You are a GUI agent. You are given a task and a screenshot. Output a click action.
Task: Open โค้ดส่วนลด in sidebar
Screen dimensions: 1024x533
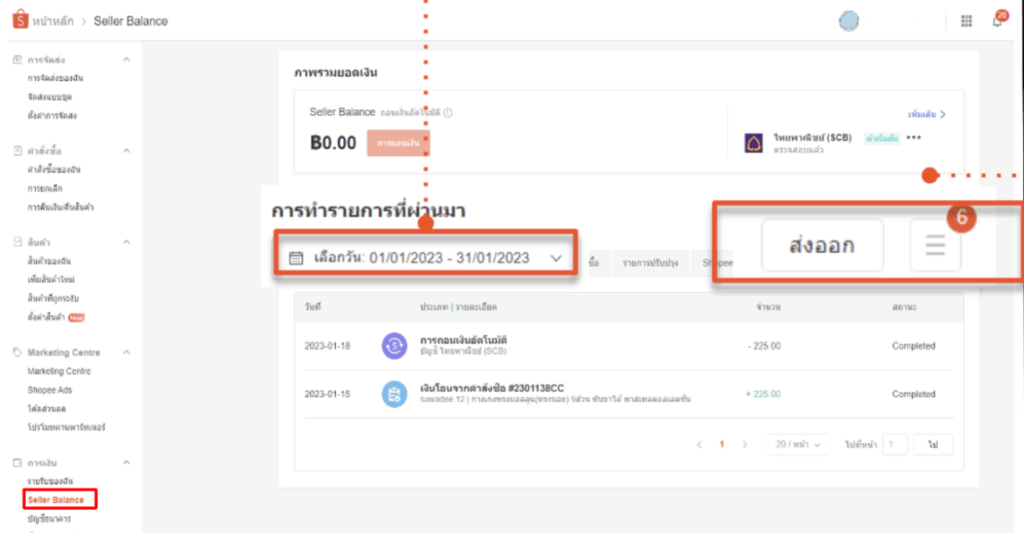46,409
